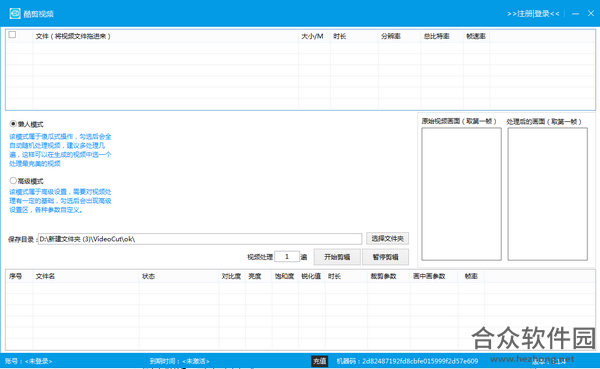Viewport: 600px width, 369px height.
Task: Click the 裁剪参数 column header
Action: (x=389, y=276)
